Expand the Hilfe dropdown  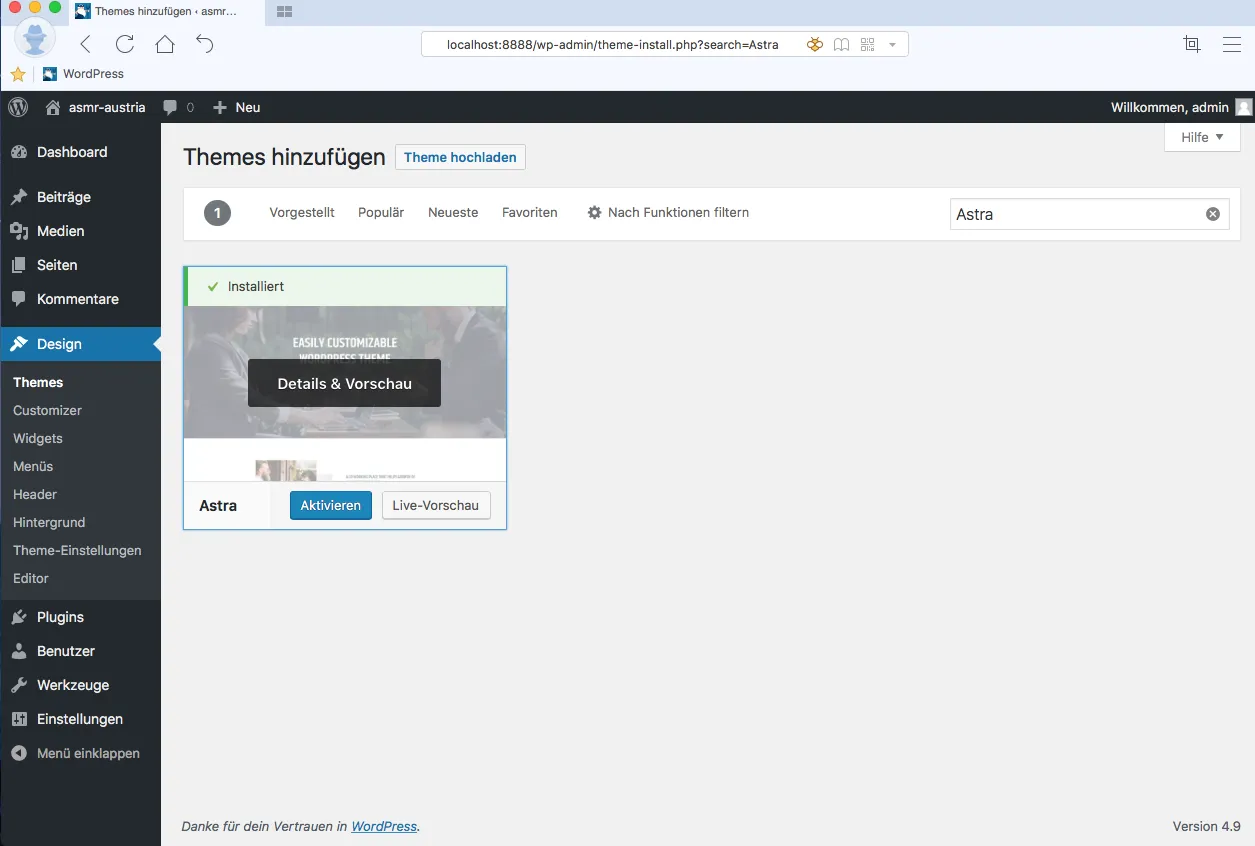[x=1203, y=137]
